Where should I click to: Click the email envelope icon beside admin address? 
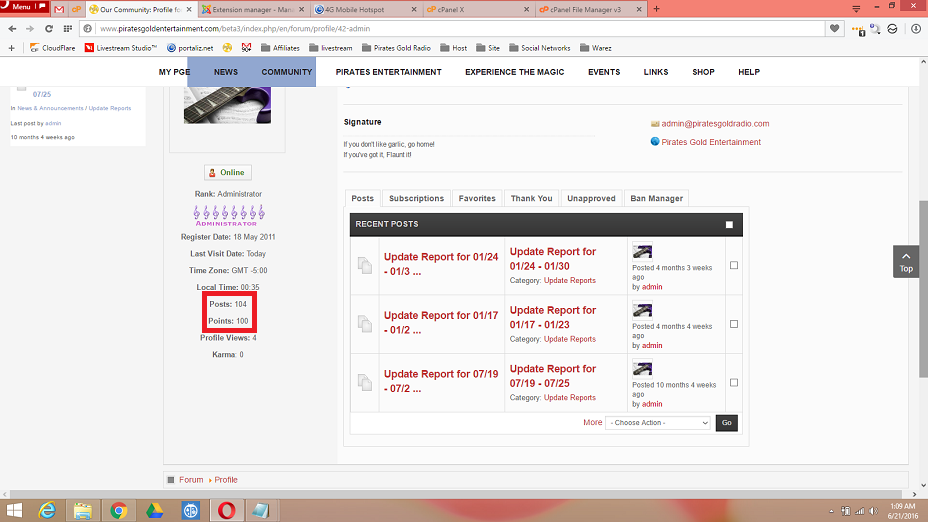click(654, 124)
